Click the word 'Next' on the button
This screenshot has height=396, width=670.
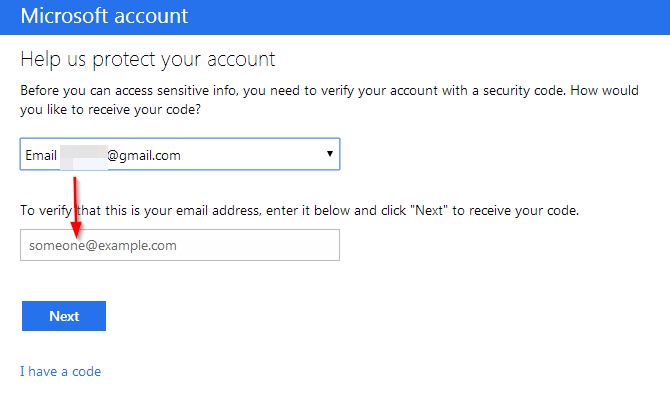coord(64,316)
